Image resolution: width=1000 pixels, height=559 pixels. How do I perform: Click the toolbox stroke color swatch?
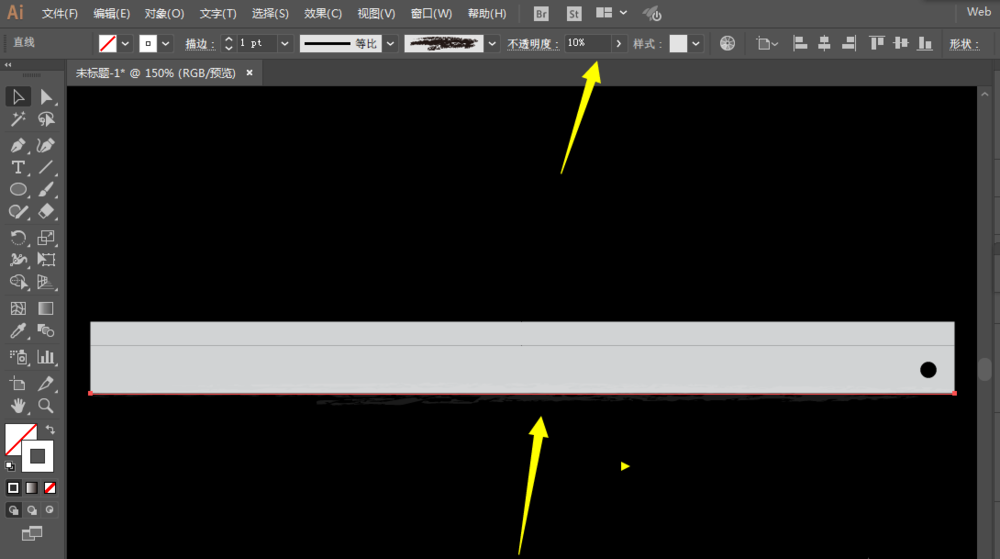pyautogui.click(x=38, y=456)
